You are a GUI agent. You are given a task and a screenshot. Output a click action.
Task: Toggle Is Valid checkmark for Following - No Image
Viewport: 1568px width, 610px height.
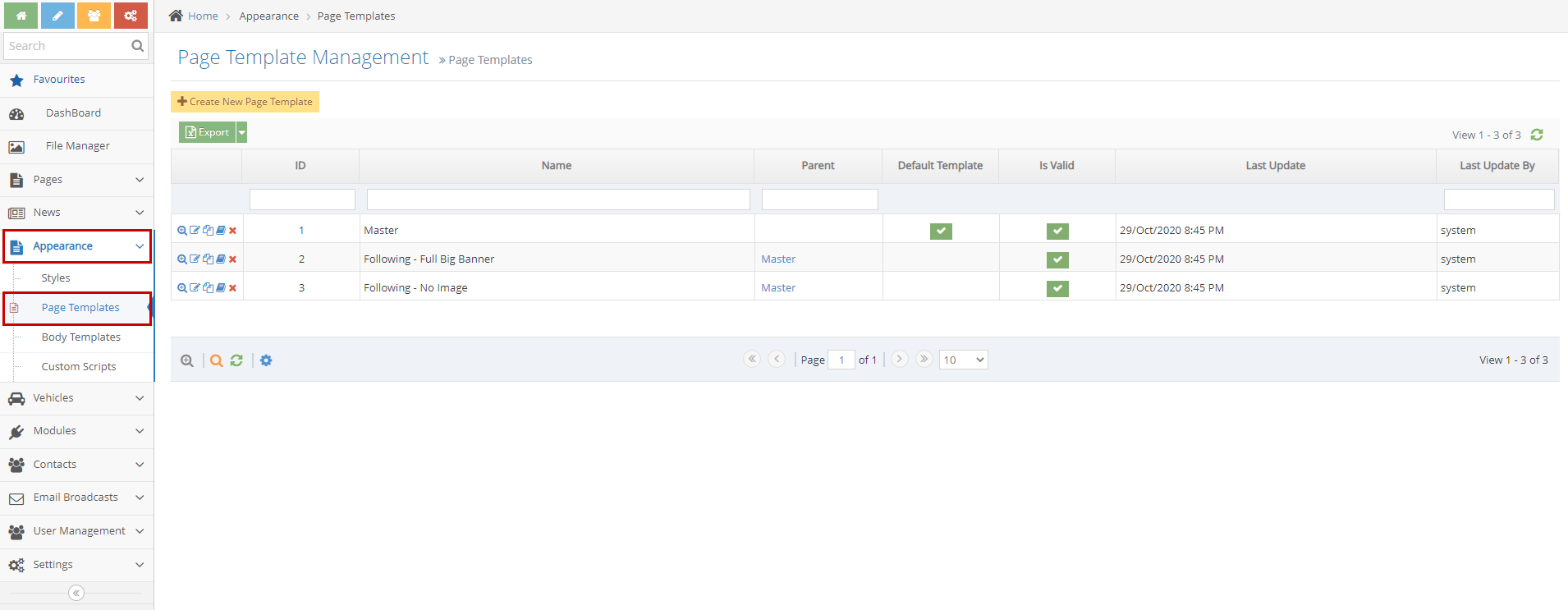click(1057, 289)
